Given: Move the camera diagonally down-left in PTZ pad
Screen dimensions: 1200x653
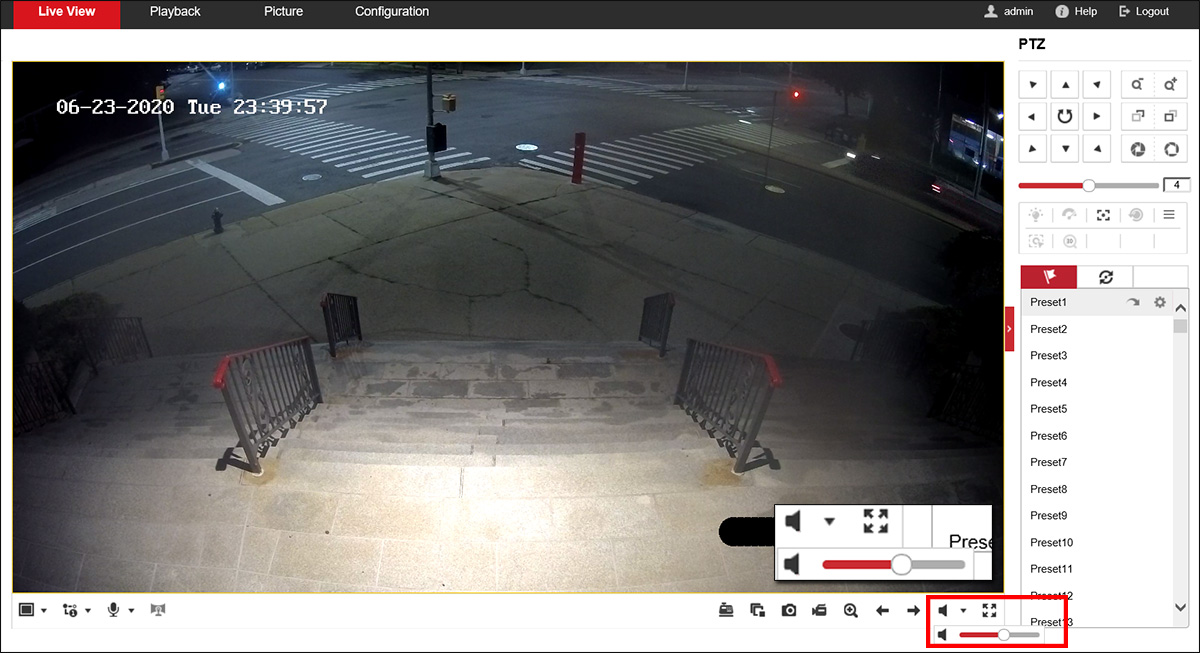Looking at the screenshot, I should pos(1033,148).
